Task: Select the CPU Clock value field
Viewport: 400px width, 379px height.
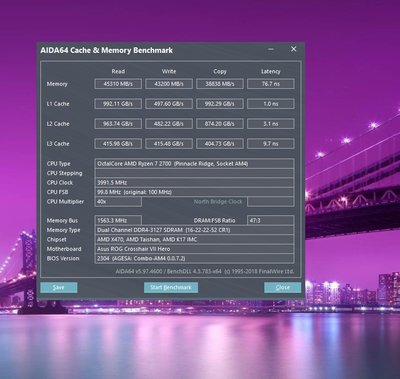Action: [194, 183]
